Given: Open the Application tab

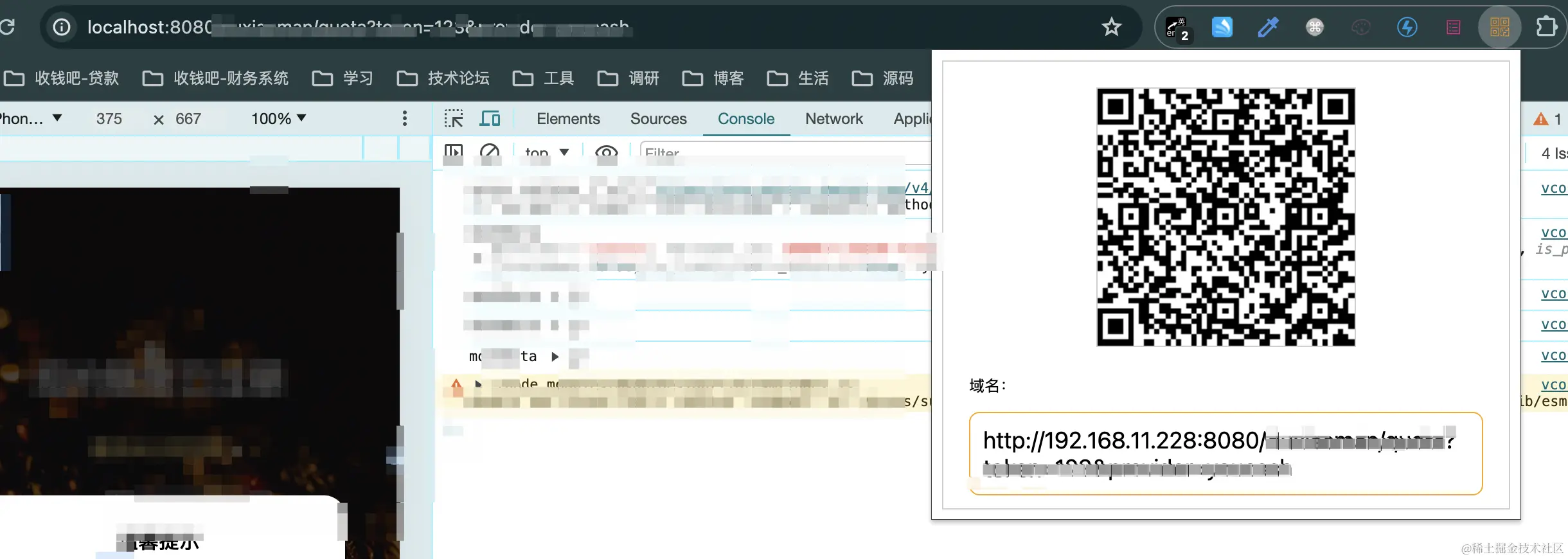Looking at the screenshot, I should point(912,119).
